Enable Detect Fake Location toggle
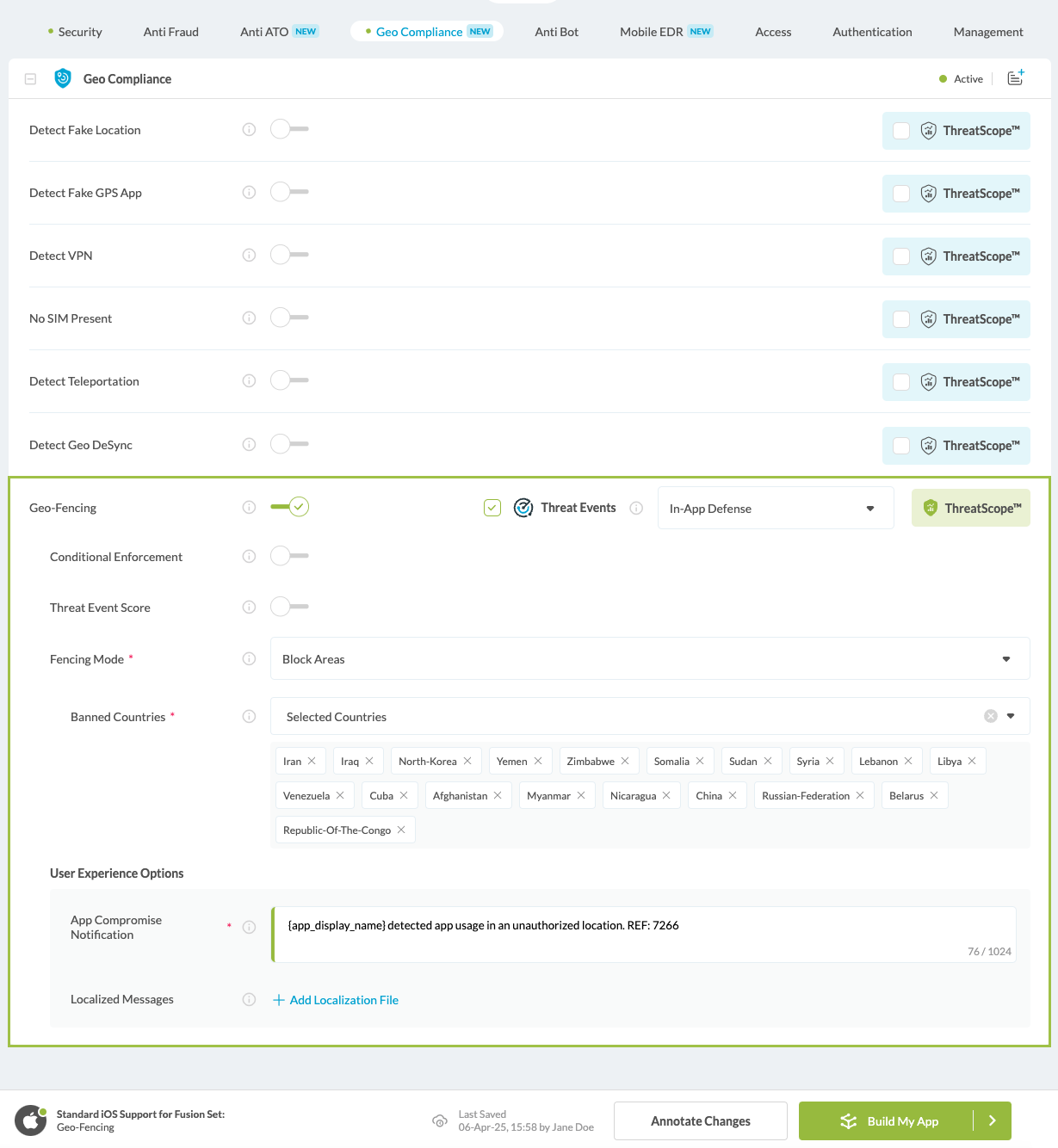The width and height of the screenshot is (1058, 1148). (x=288, y=130)
